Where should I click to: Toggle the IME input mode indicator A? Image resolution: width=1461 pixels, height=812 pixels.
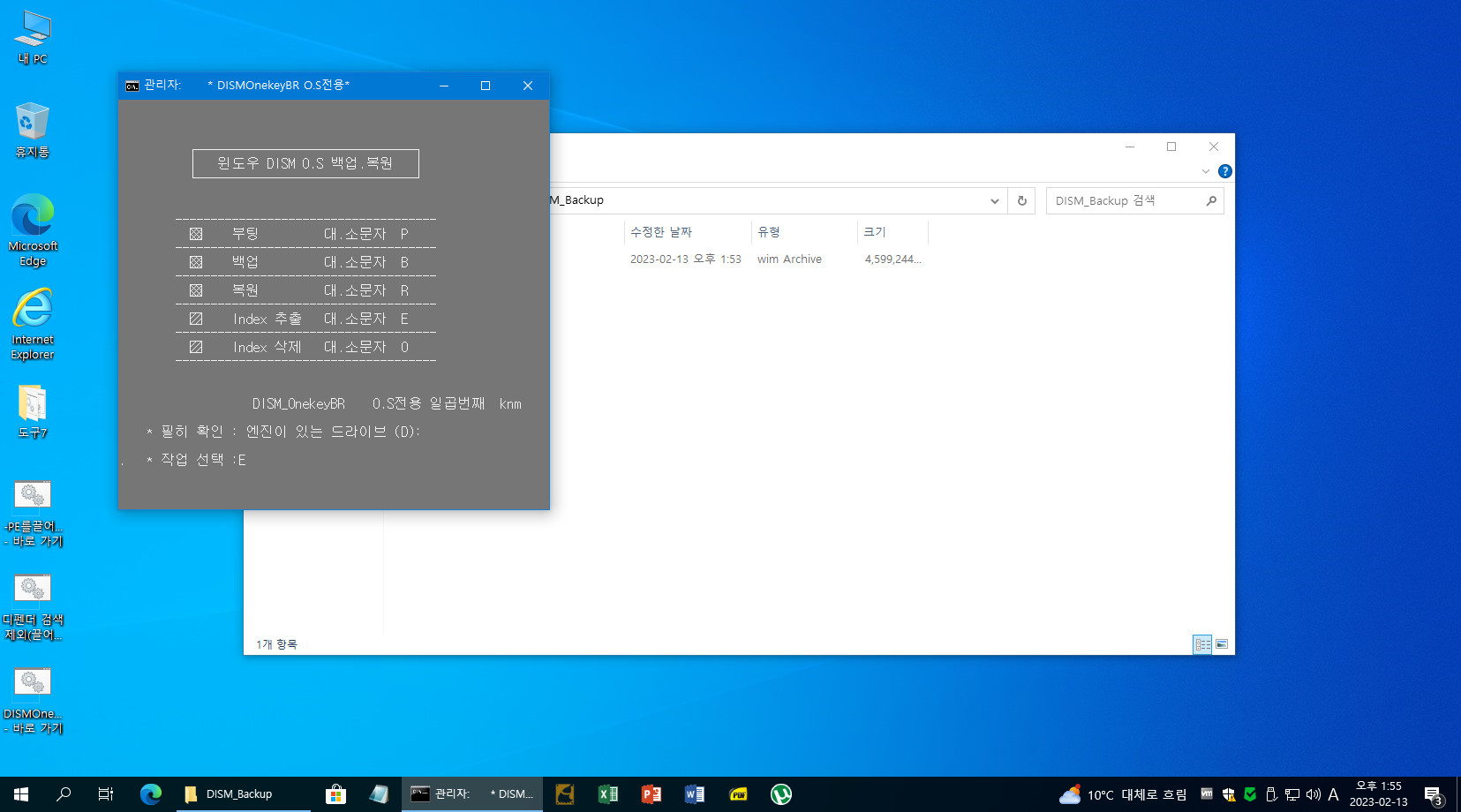(x=1333, y=794)
